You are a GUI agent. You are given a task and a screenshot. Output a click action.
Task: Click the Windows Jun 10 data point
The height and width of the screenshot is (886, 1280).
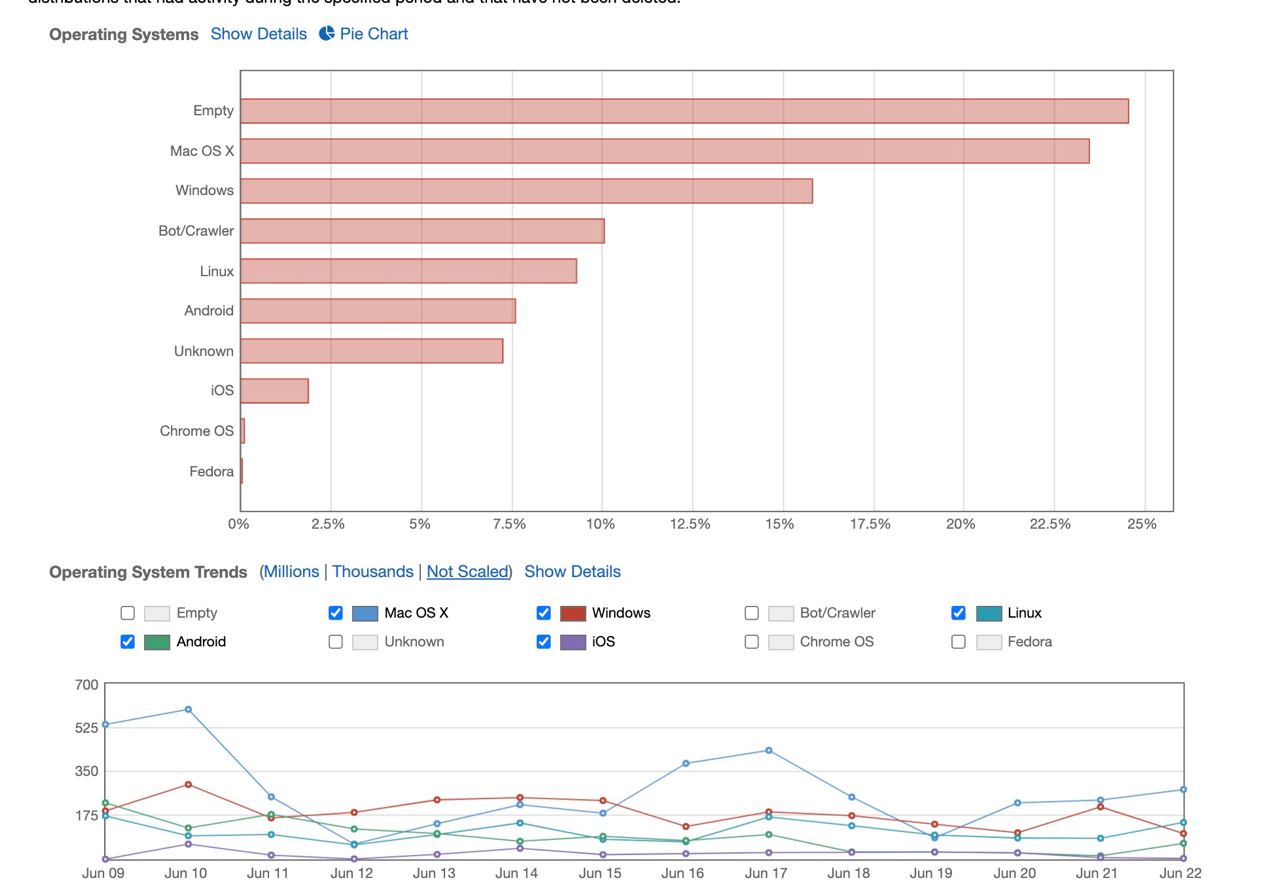(x=188, y=785)
